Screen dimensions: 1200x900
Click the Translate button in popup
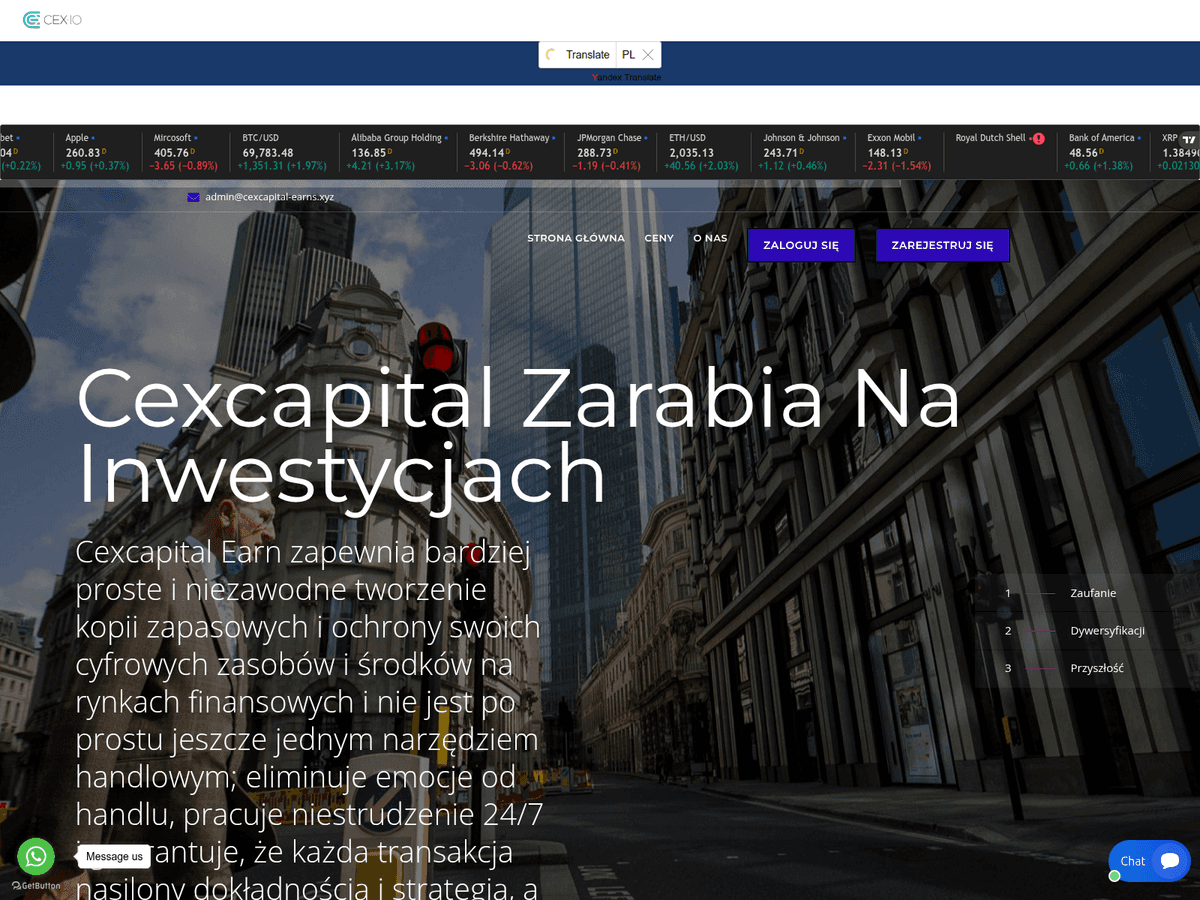coord(587,55)
